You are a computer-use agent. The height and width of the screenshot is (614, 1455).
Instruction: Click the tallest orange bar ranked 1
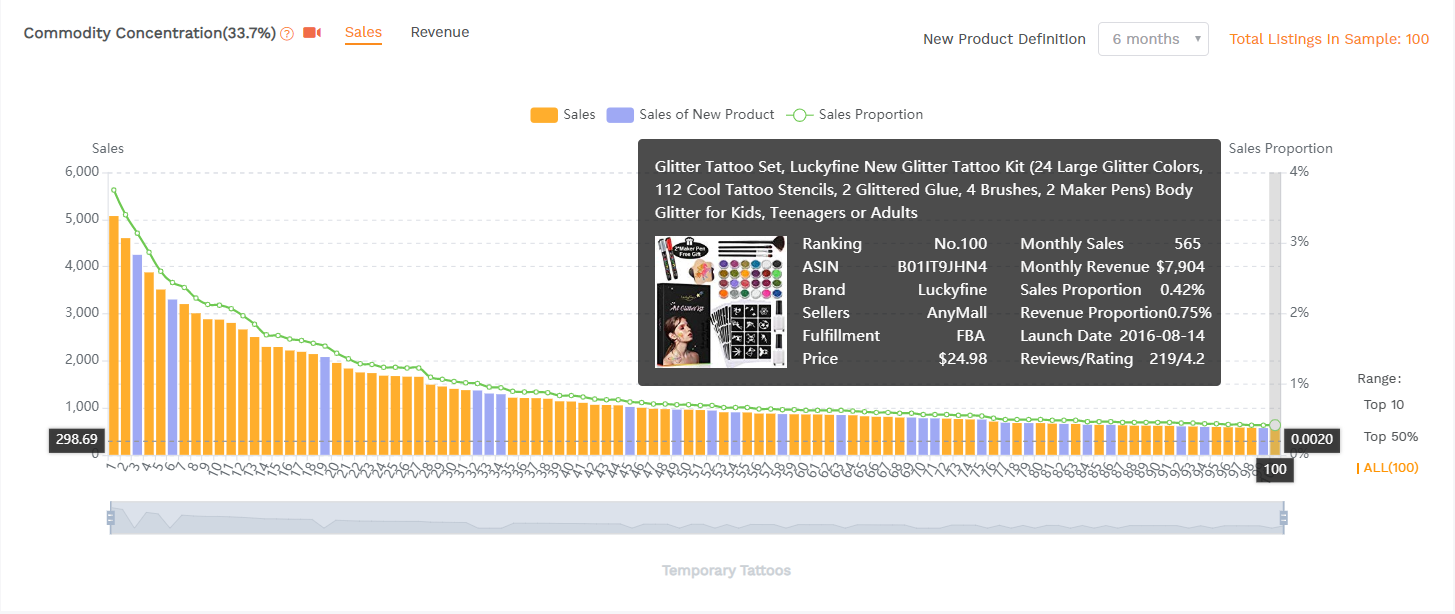tap(114, 330)
